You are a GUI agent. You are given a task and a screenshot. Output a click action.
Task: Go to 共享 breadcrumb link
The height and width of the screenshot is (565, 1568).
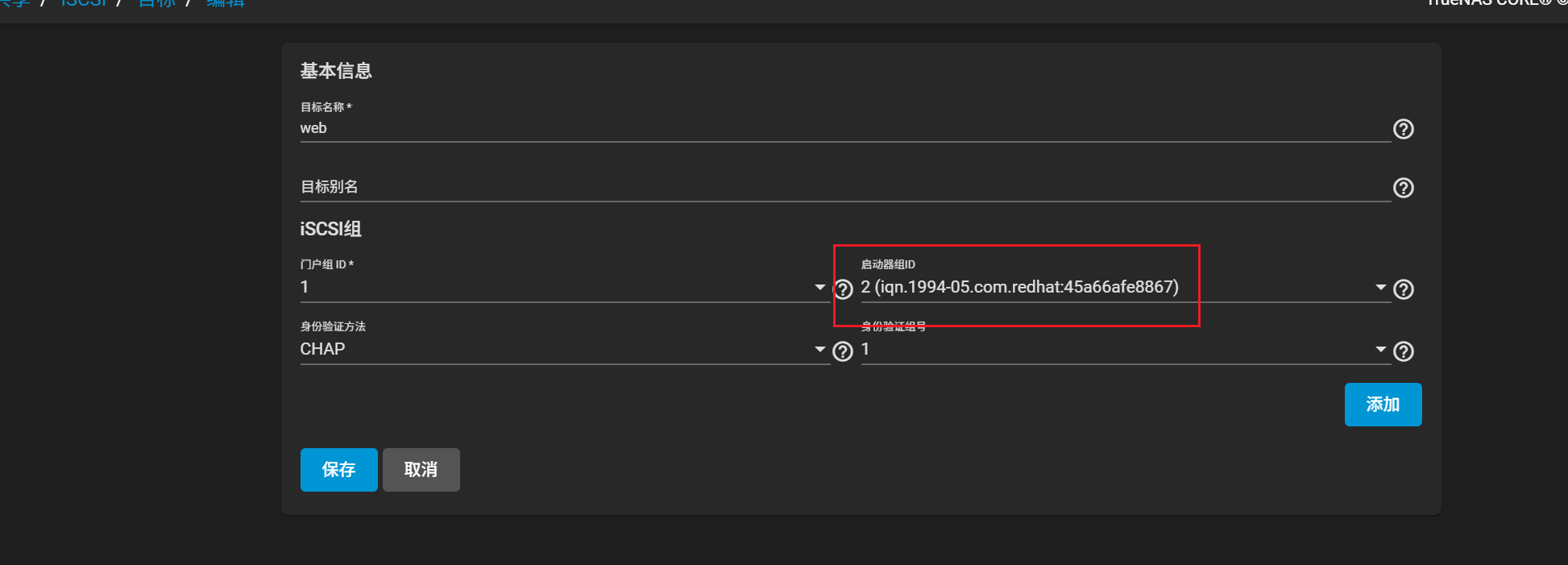click(15, 3)
